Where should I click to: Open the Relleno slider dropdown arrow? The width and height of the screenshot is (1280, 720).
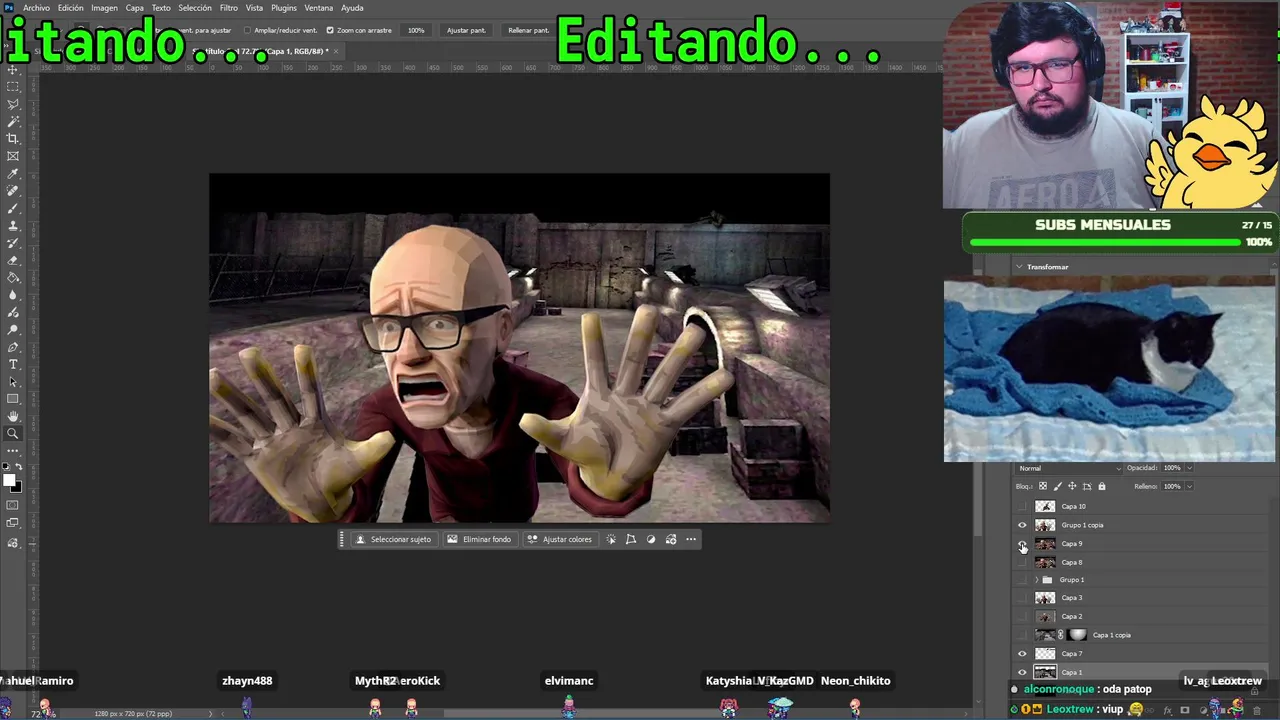click(x=1189, y=487)
